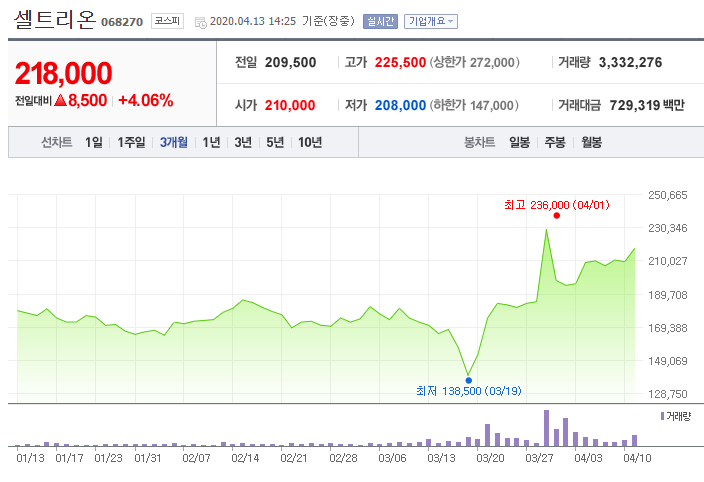This screenshot has height=482, width=704.
Task: Click the trading value 729,319 백만
Action: tap(647, 105)
